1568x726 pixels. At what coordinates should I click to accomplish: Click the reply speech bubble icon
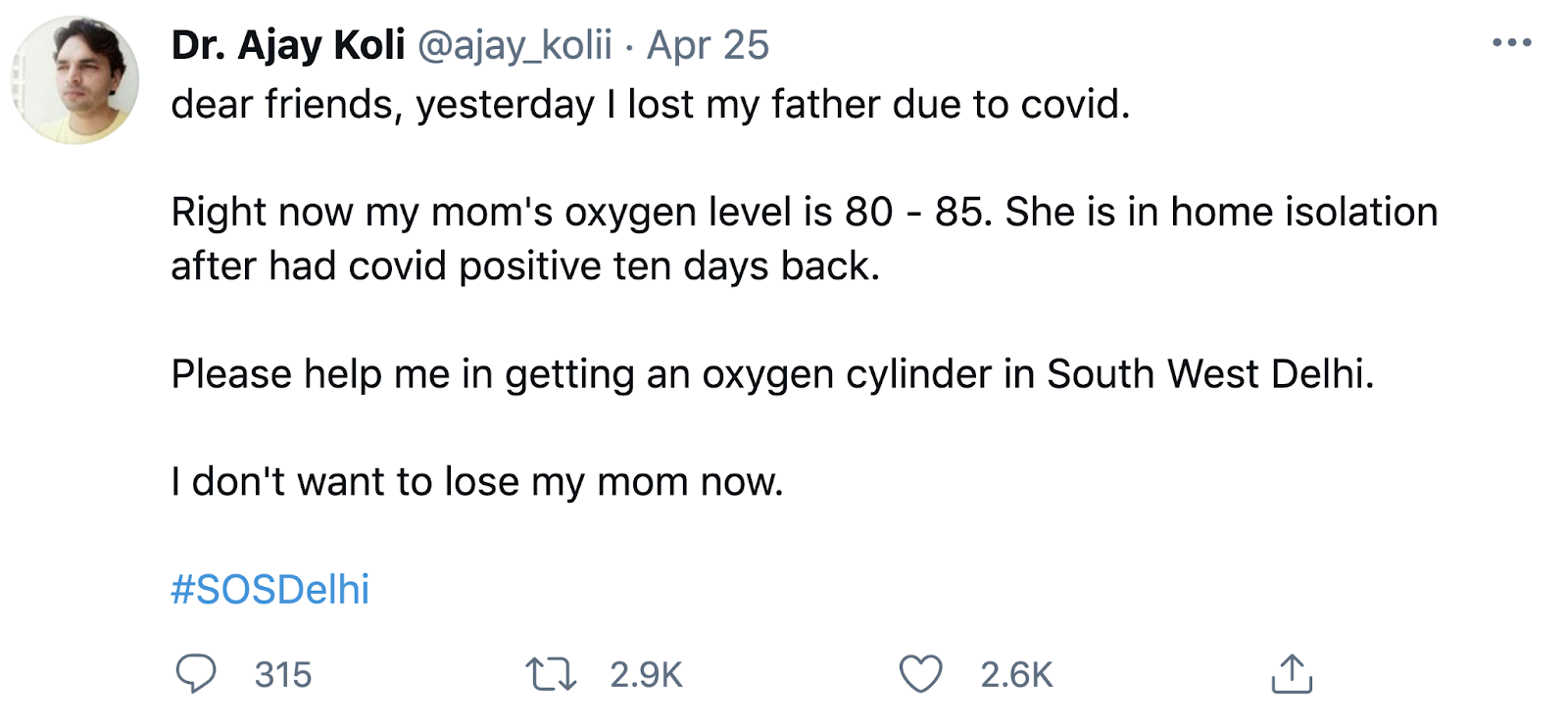tap(196, 674)
